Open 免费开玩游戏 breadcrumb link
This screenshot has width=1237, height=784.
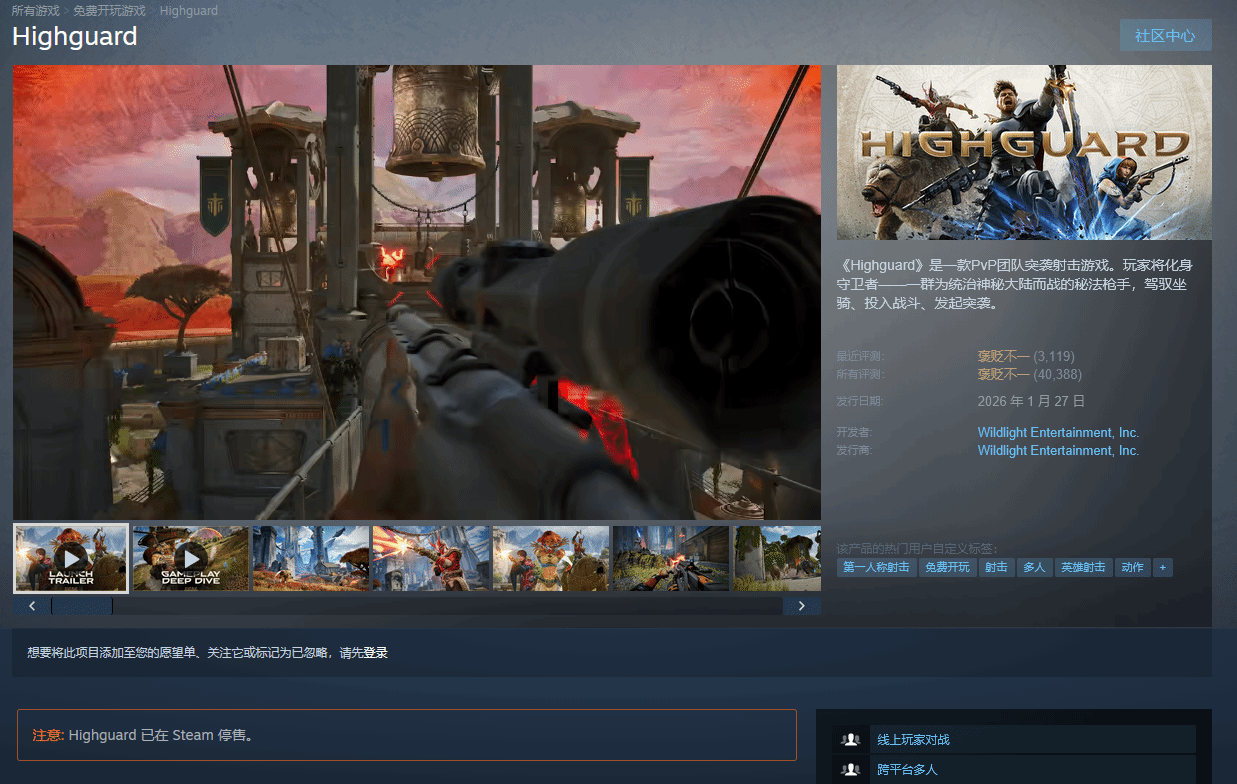(109, 11)
